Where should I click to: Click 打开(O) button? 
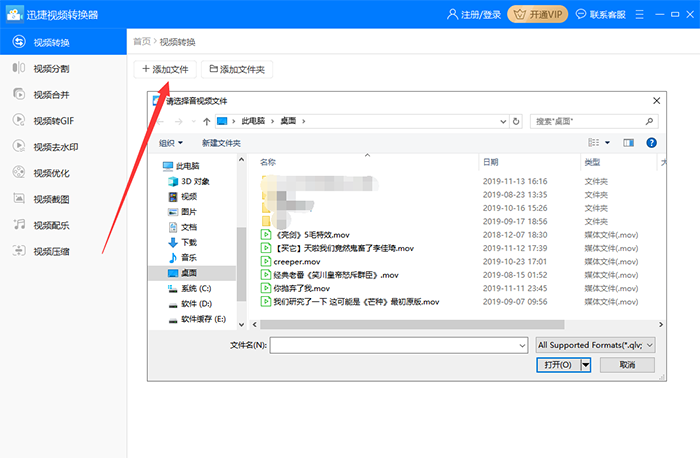pos(558,365)
